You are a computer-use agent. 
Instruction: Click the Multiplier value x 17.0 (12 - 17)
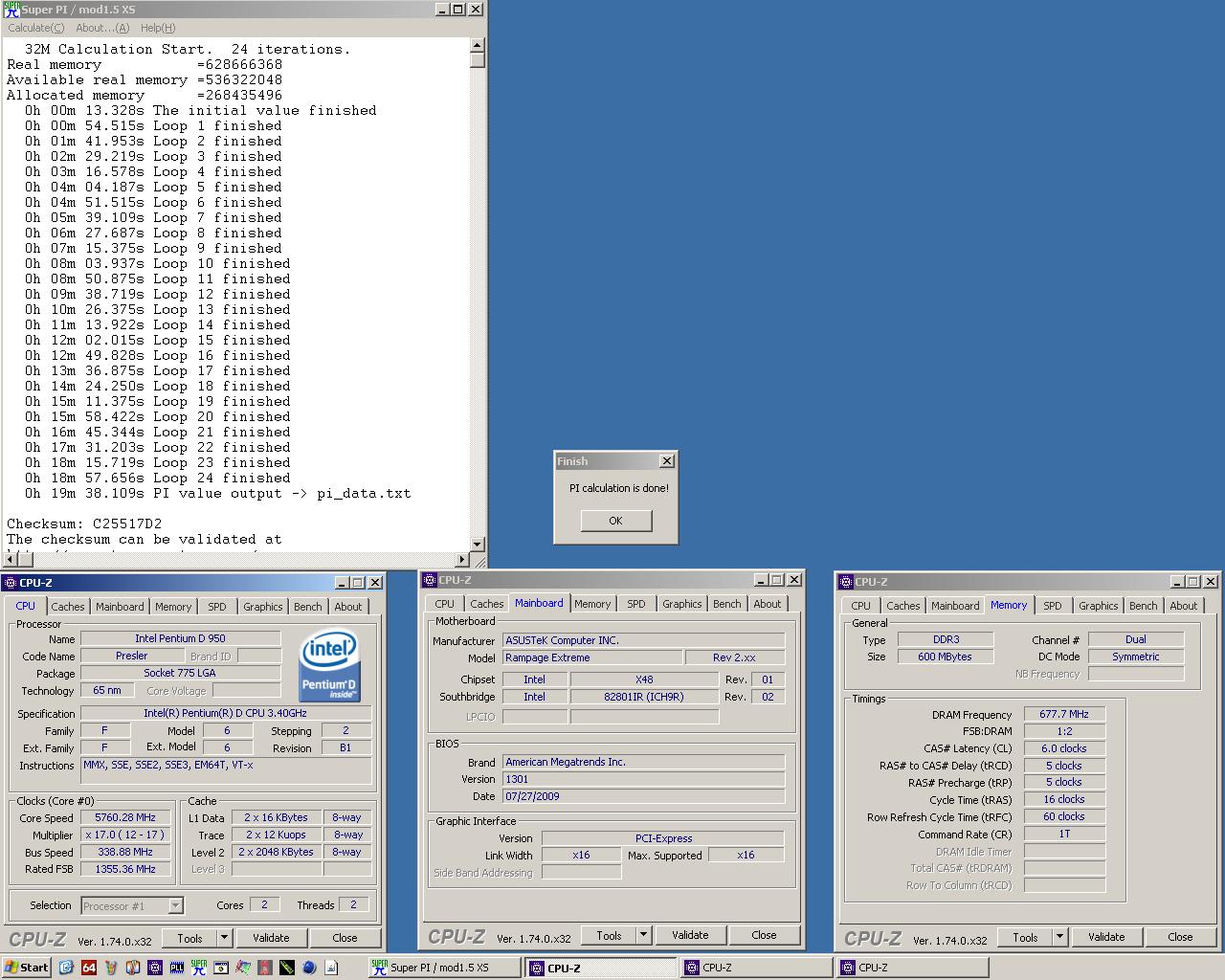[125, 835]
